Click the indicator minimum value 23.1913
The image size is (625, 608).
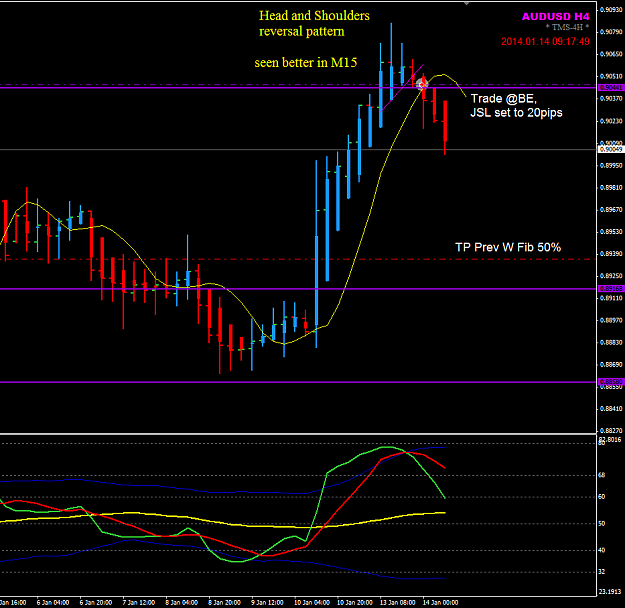[610, 592]
